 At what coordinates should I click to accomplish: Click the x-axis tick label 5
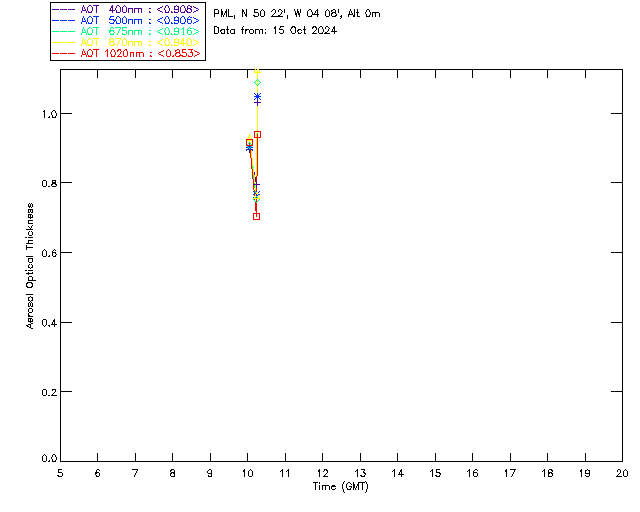click(60, 473)
